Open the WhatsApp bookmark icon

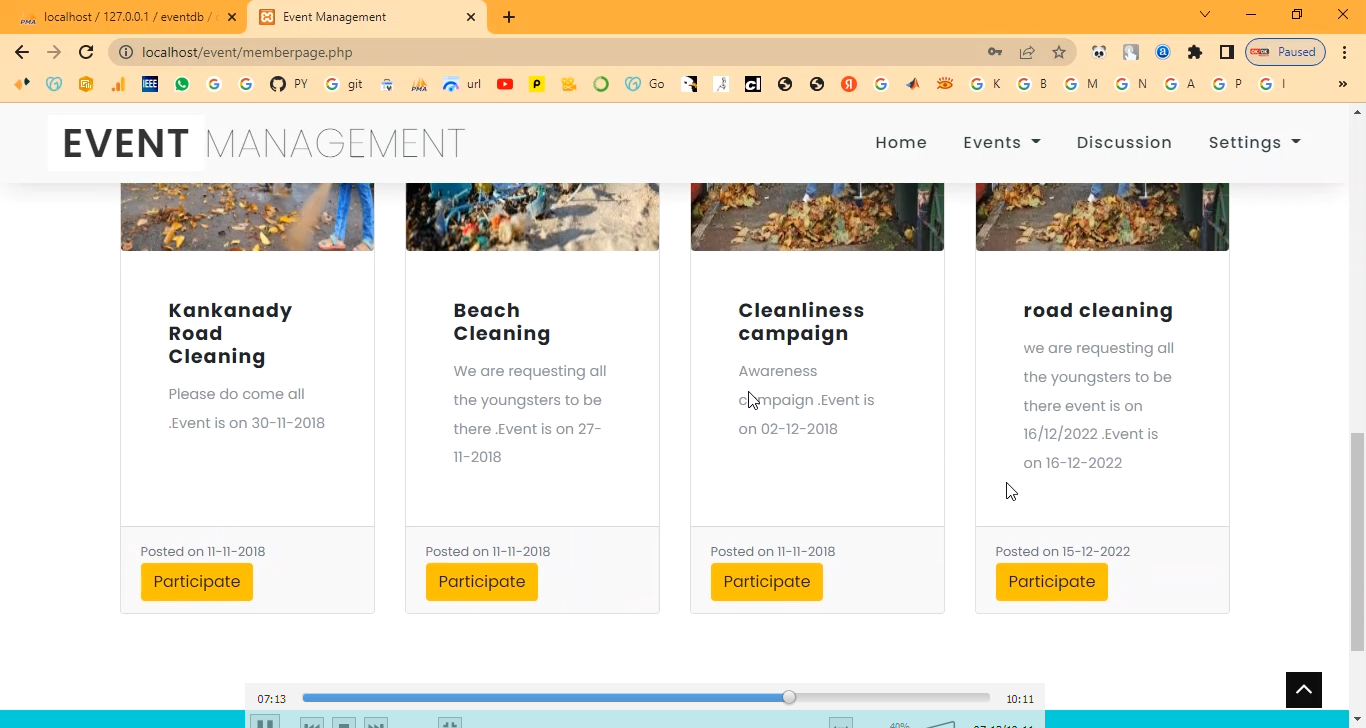click(181, 84)
